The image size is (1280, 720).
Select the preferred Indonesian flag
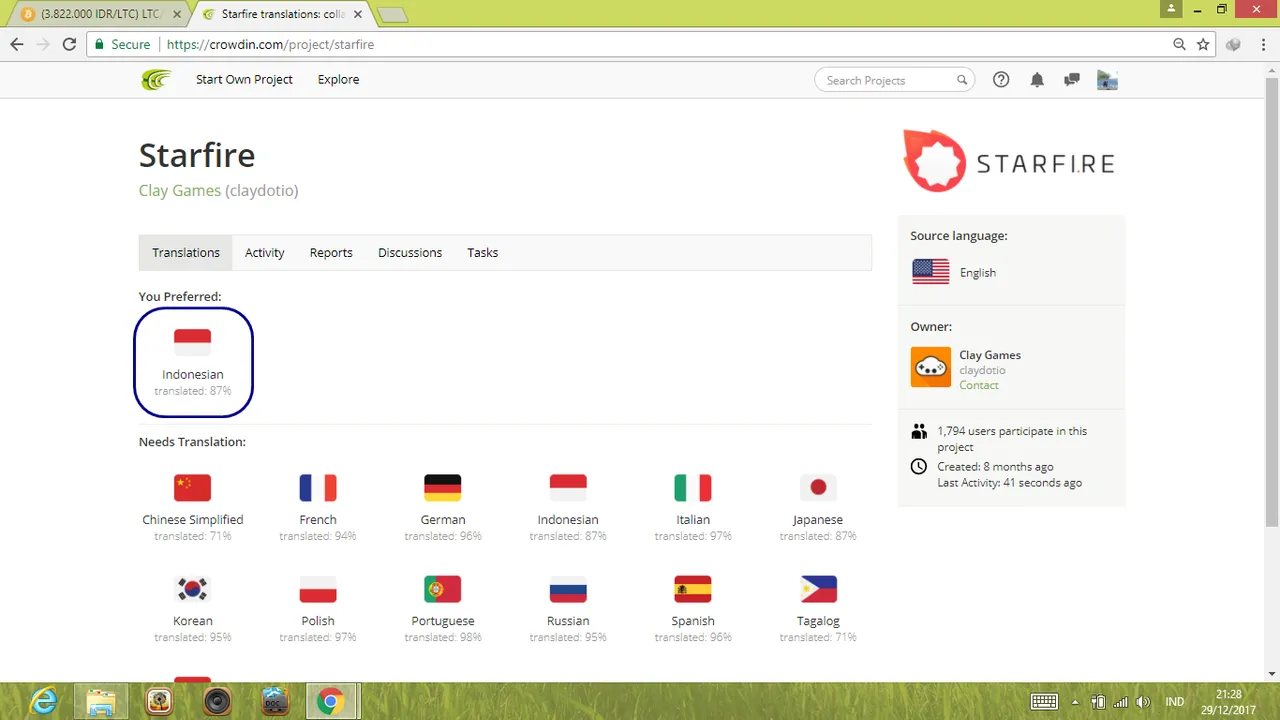192,342
